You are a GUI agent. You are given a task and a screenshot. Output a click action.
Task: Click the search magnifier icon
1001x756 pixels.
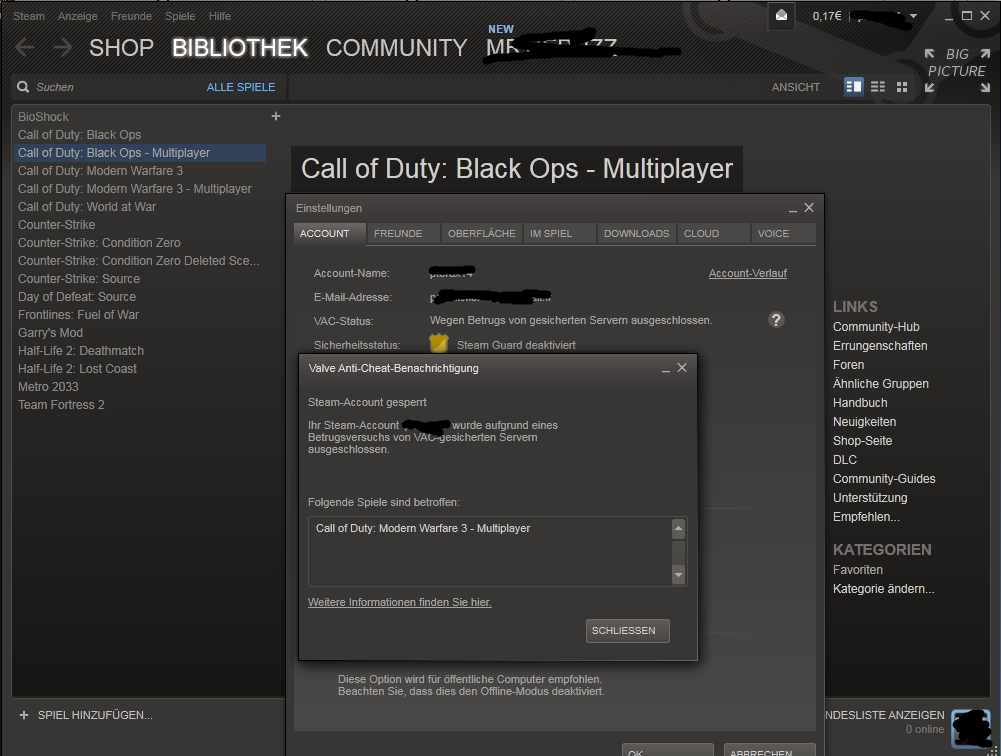pos(23,87)
